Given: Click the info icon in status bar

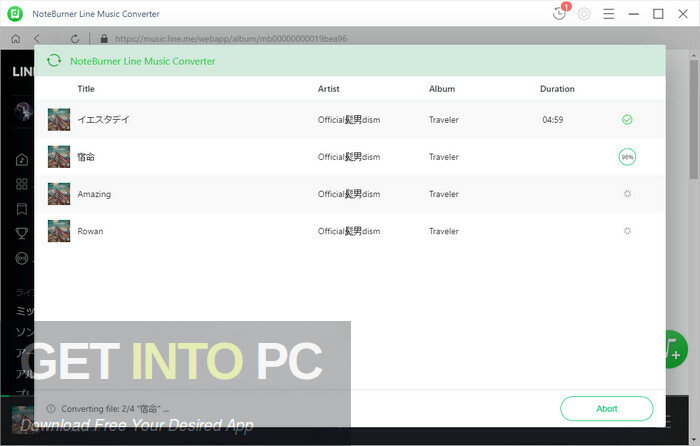Looking at the screenshot, I should click(51, 408).
